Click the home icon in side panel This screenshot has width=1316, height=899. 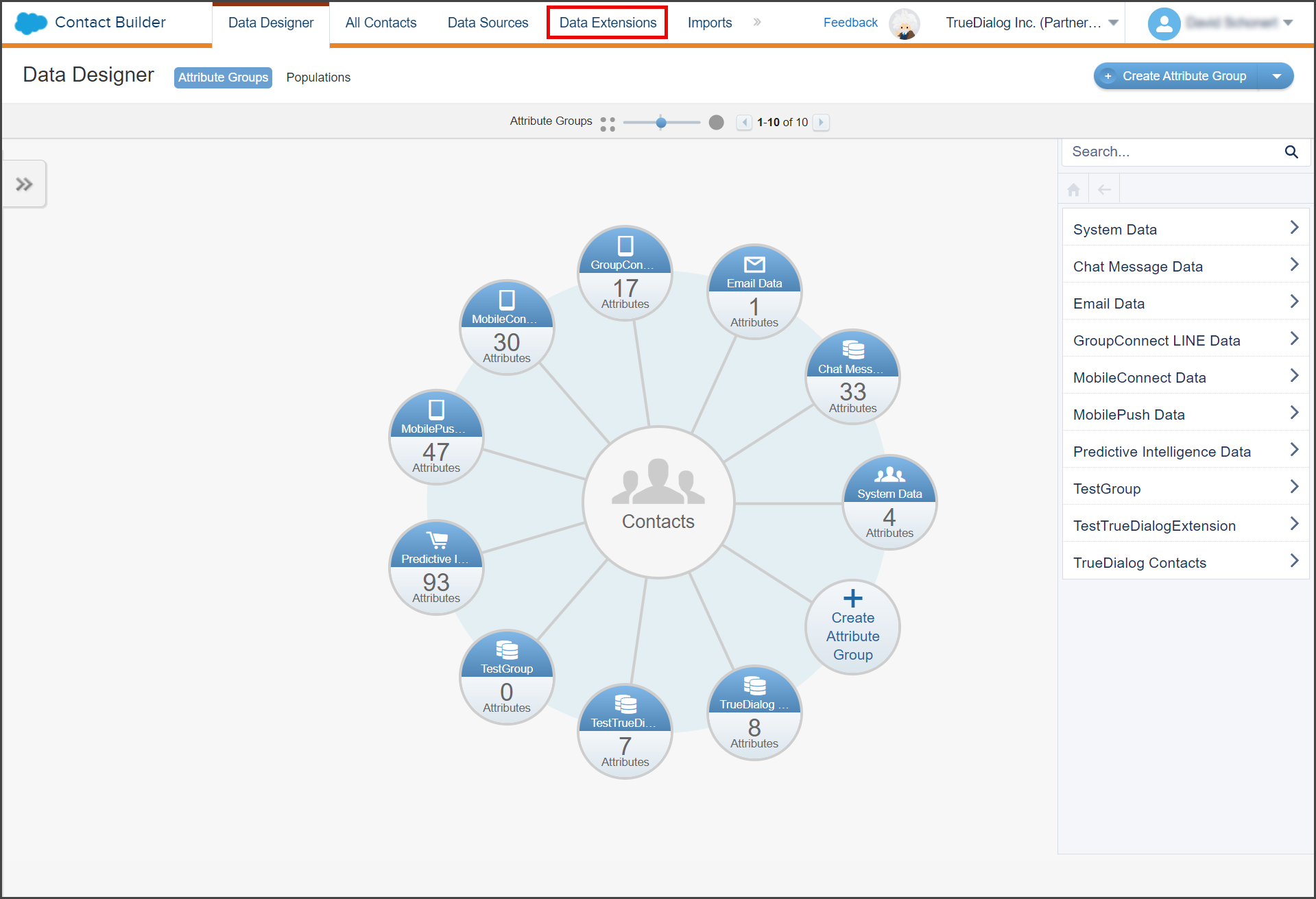[1073, 190]
